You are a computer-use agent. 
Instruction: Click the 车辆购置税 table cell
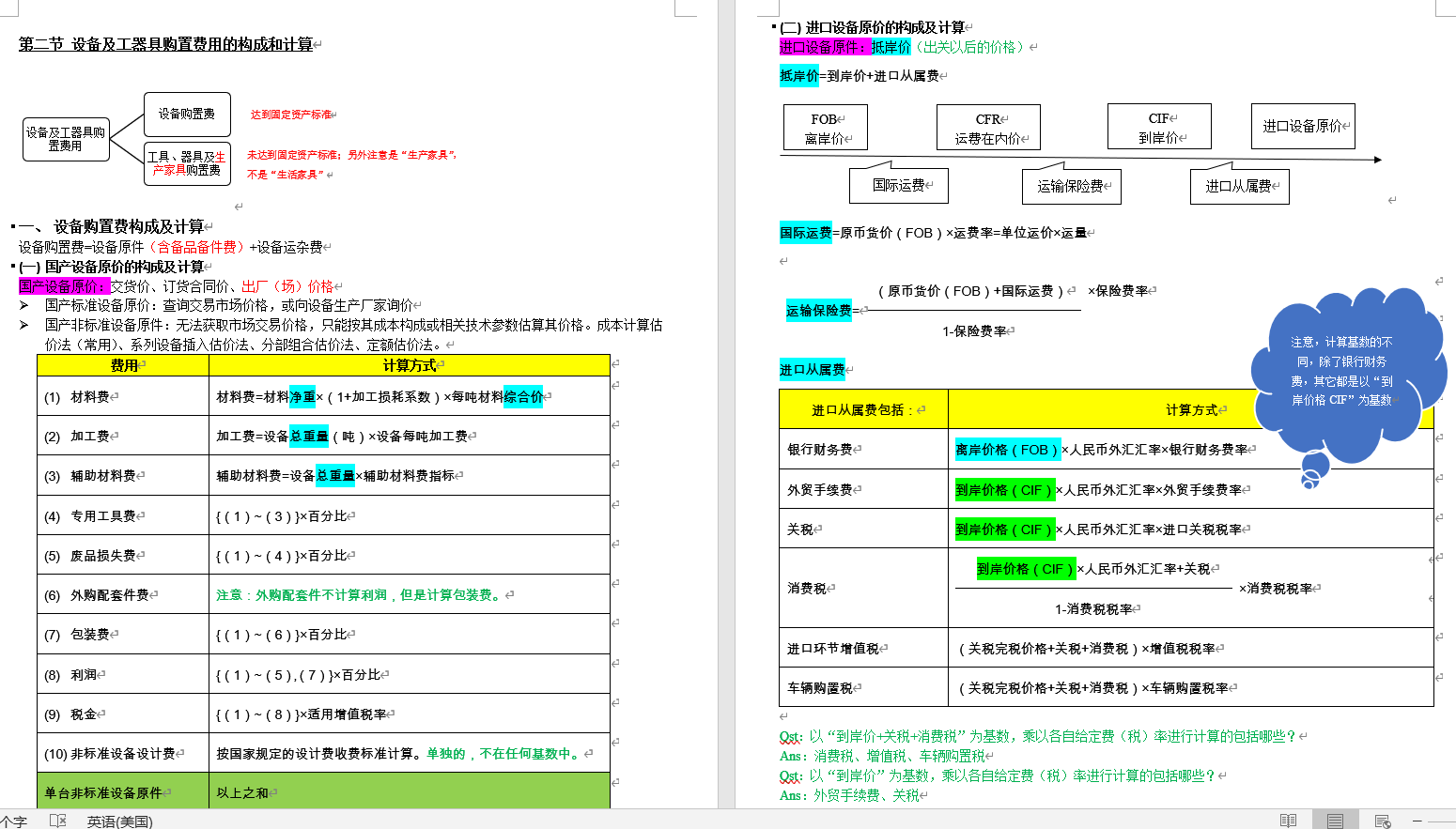coord(863,687)
